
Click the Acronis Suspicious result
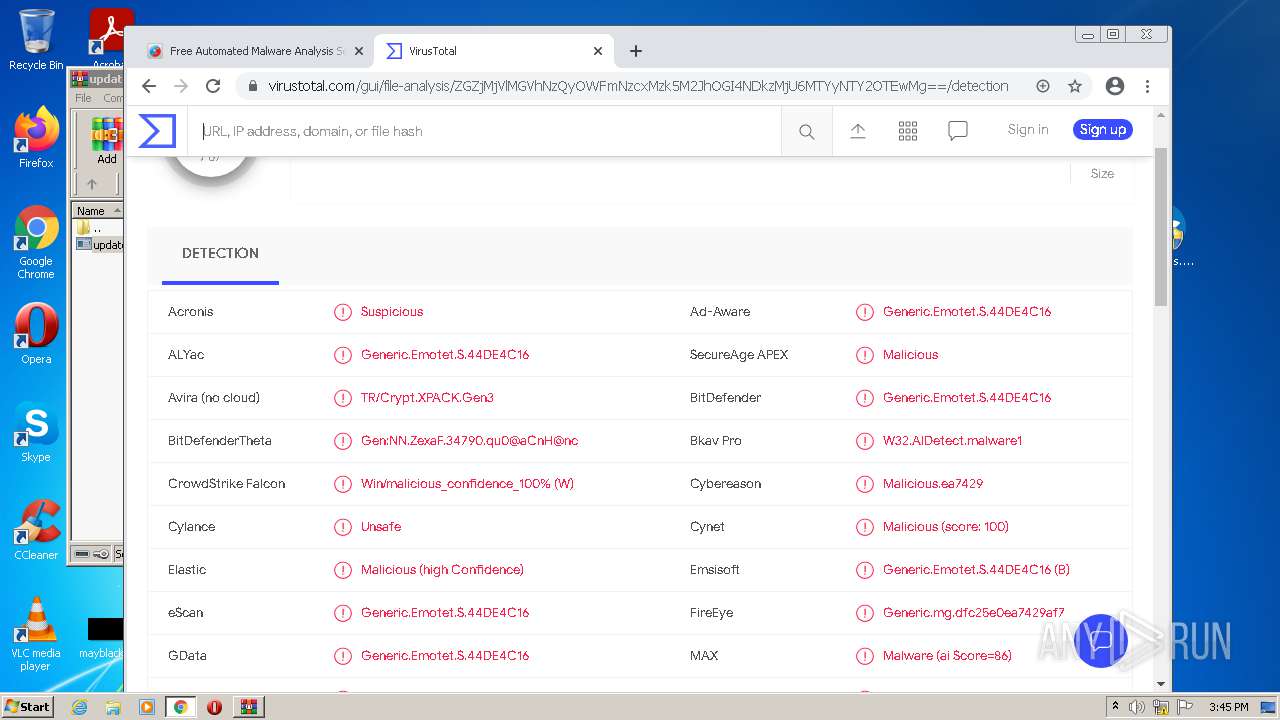pyautogui.click(x=392, y=312)
